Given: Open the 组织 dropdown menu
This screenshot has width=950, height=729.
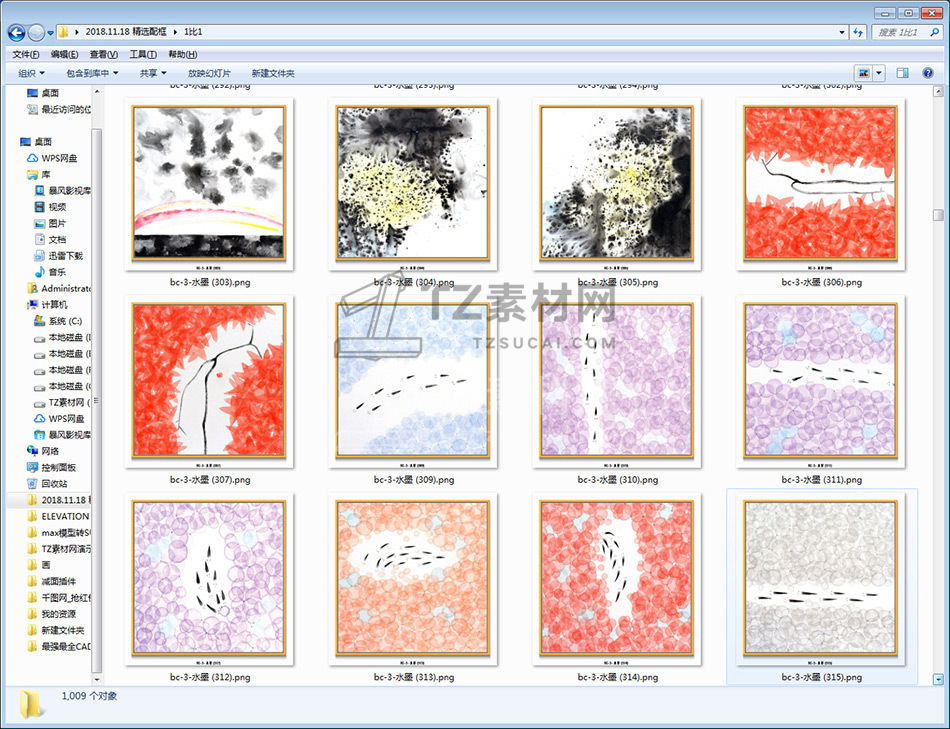Looking at the screenshot, I should 31,73.
